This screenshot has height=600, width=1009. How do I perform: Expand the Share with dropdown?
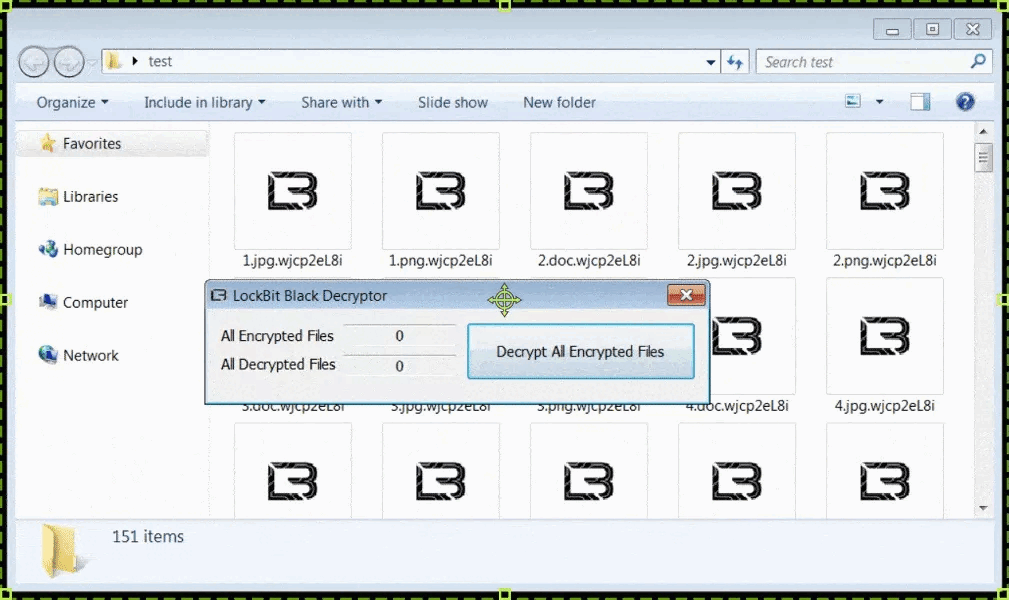point(341,103)
